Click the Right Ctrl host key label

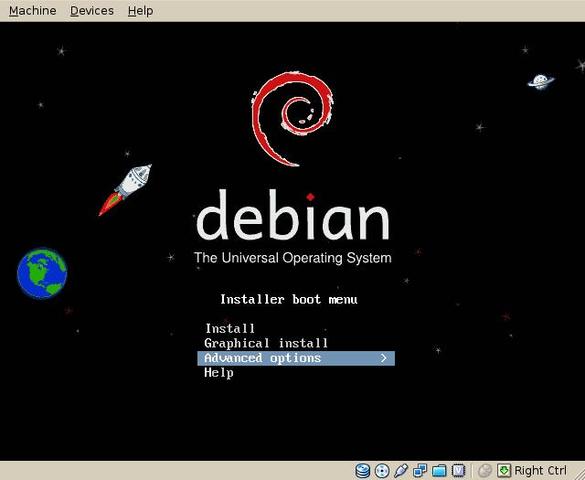click(x=540, y=471)
